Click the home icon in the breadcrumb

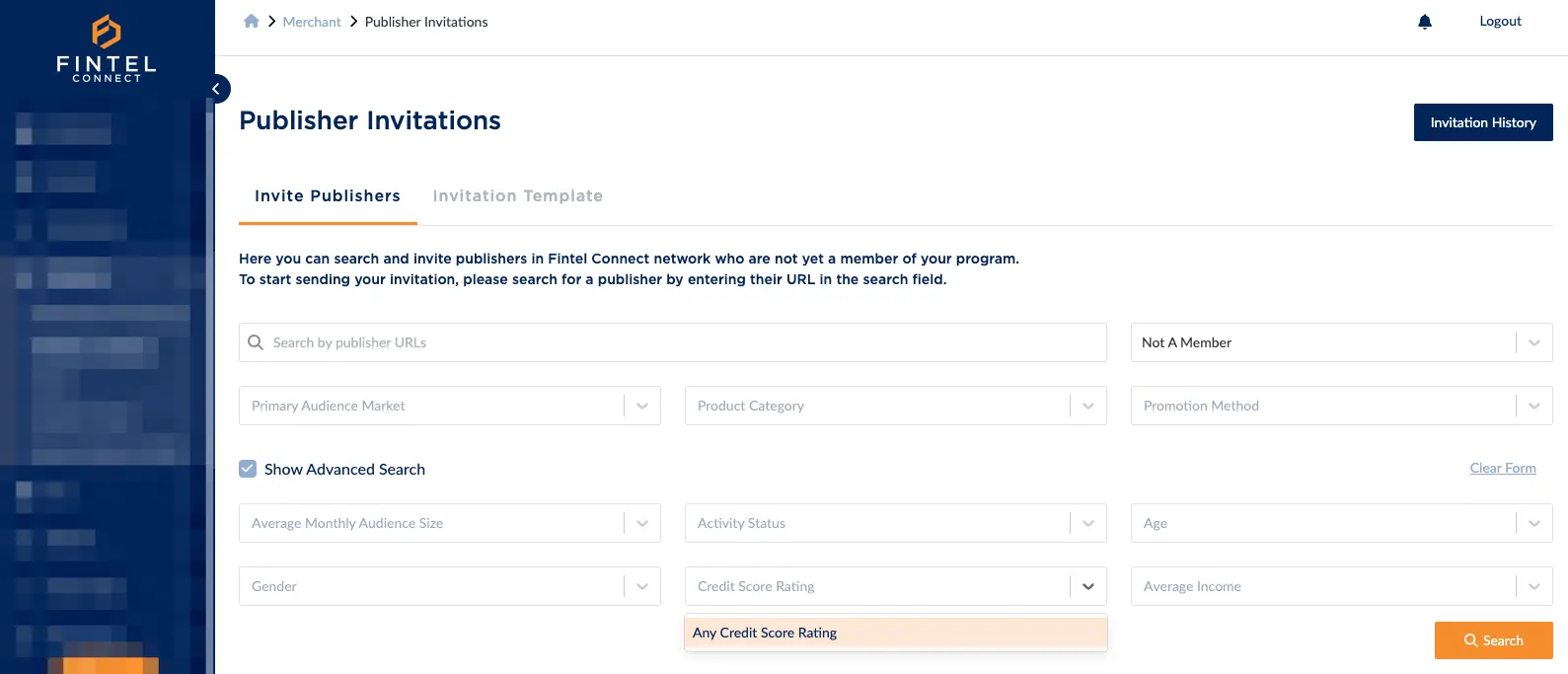(252, 21)
